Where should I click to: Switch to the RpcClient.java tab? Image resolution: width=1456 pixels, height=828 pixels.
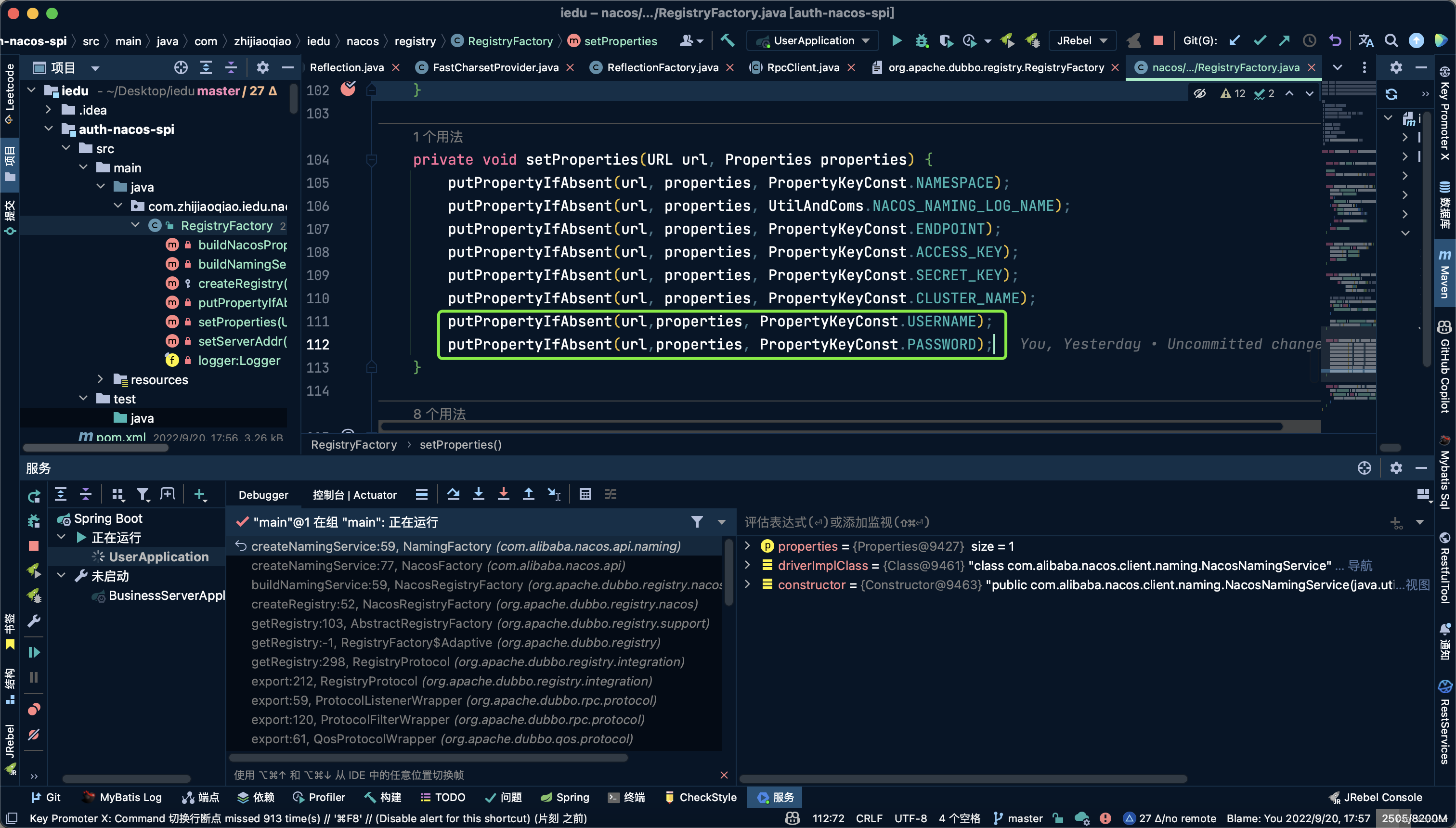(x=803, y=67)
